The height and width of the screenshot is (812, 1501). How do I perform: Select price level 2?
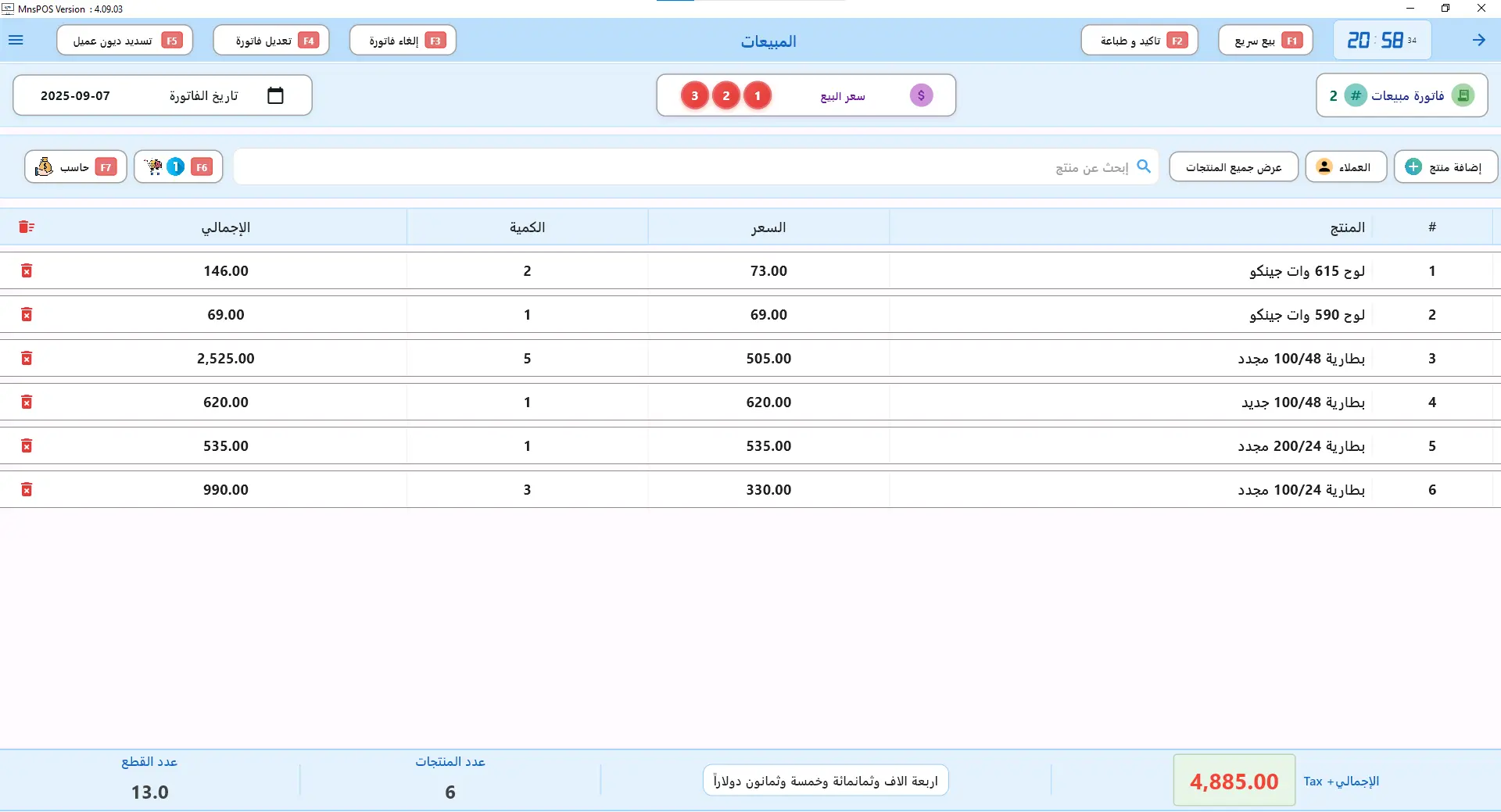tap(725, 95)
